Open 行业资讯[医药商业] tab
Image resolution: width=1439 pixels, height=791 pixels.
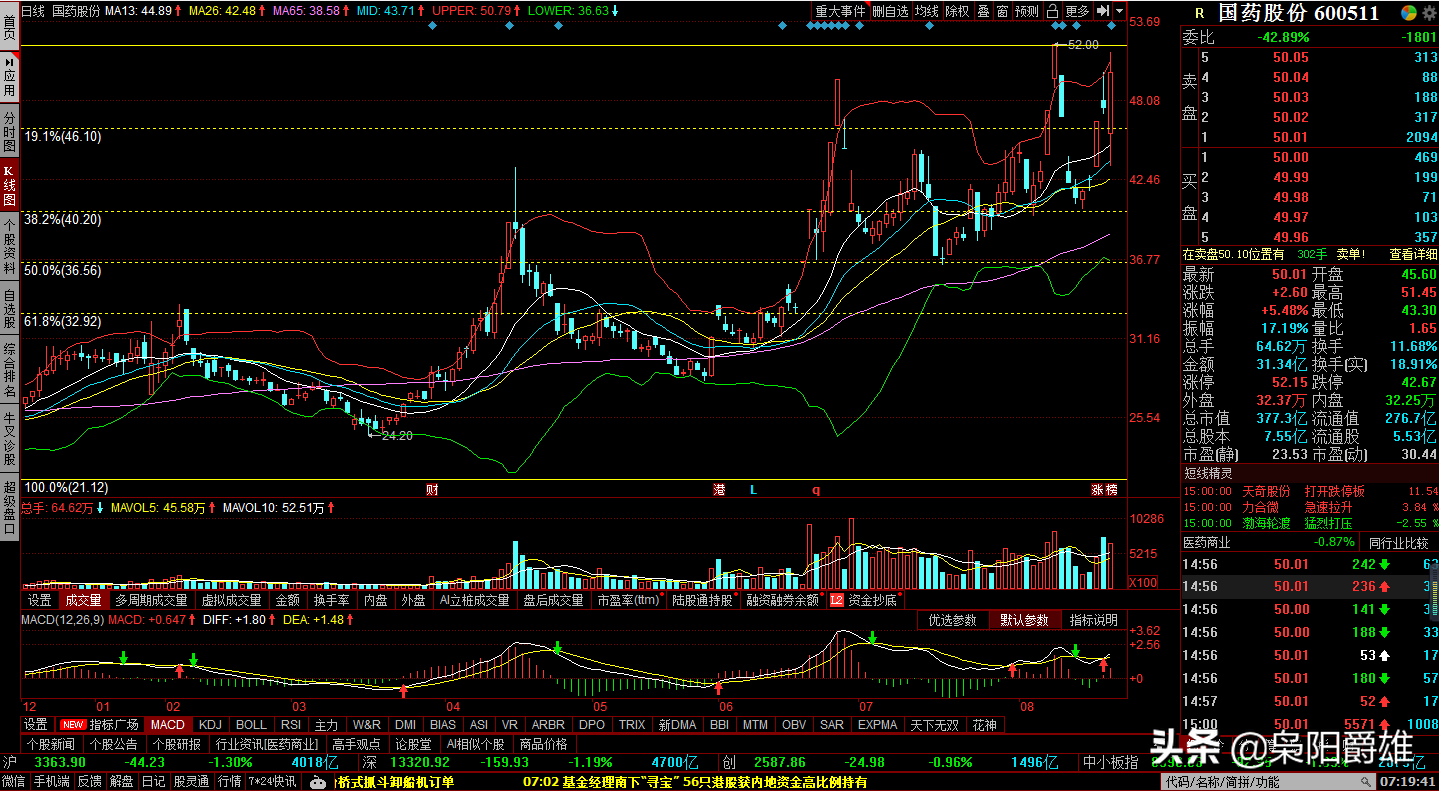pos(267,744)
